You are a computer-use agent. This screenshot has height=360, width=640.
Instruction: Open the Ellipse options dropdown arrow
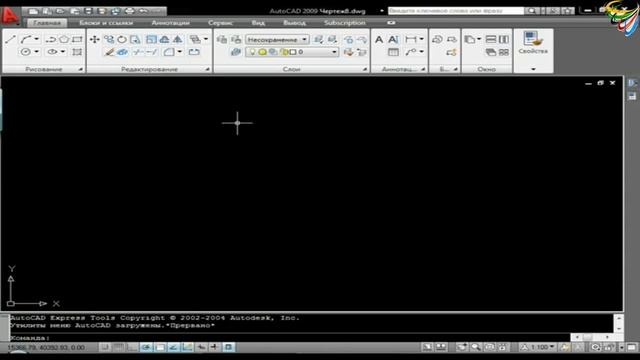coord(63,52)
